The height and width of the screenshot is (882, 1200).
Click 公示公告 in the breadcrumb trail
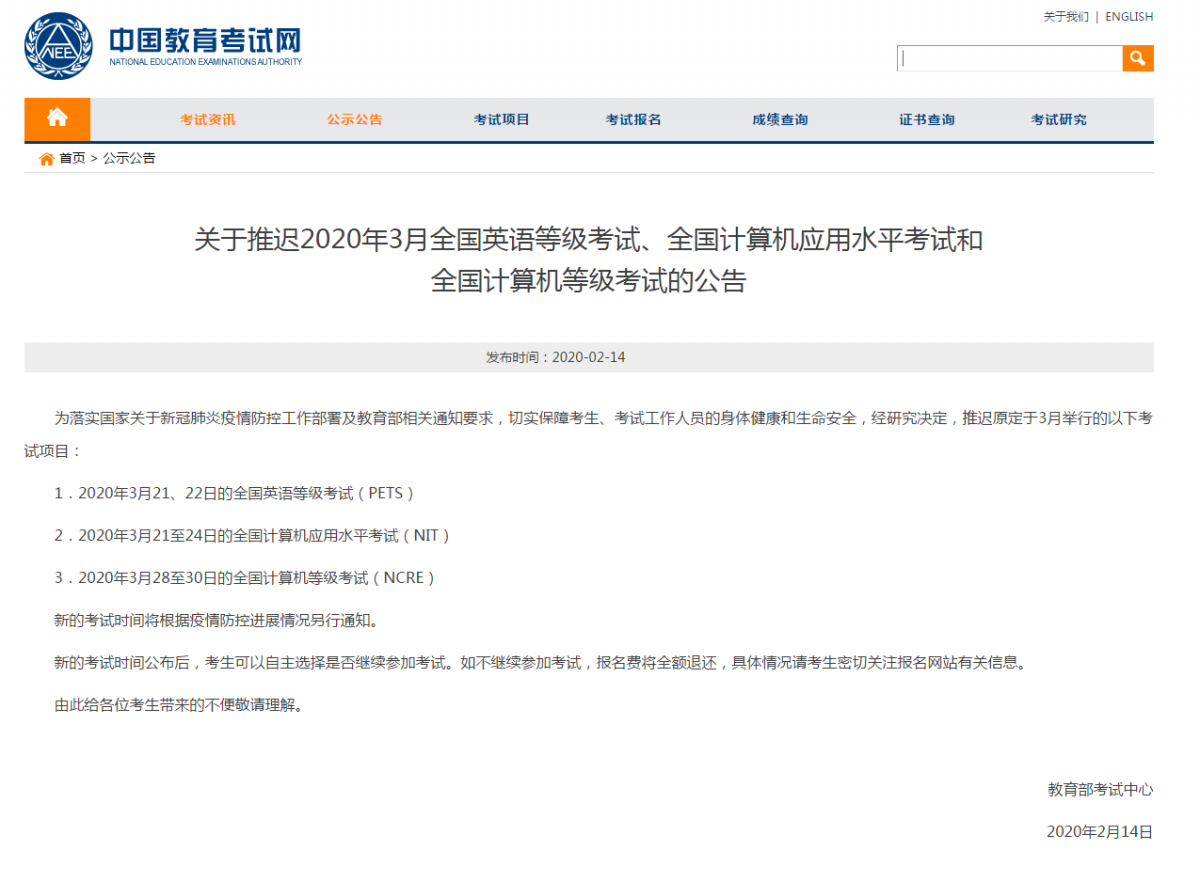coord(129,159)
